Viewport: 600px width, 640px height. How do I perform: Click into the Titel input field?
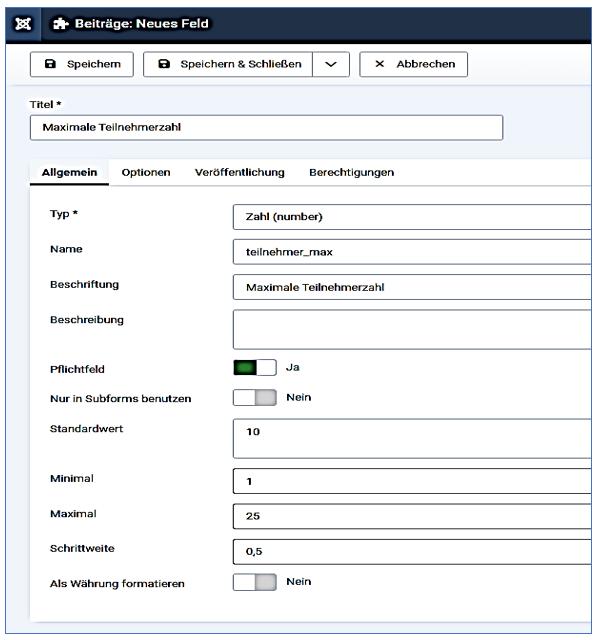(x=265, y=127)
